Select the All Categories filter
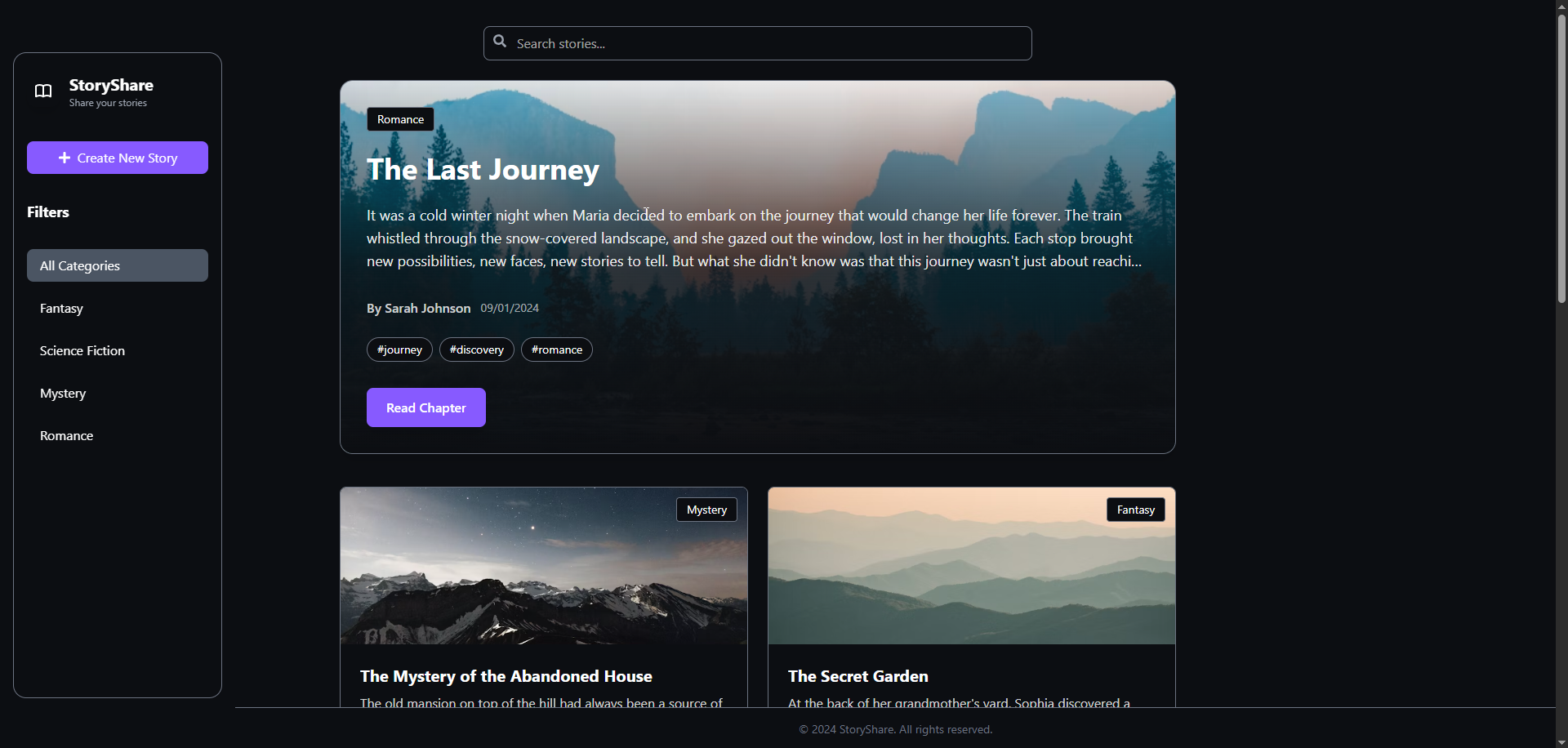This screenshot has width=1568, height=748. [118, 265]
